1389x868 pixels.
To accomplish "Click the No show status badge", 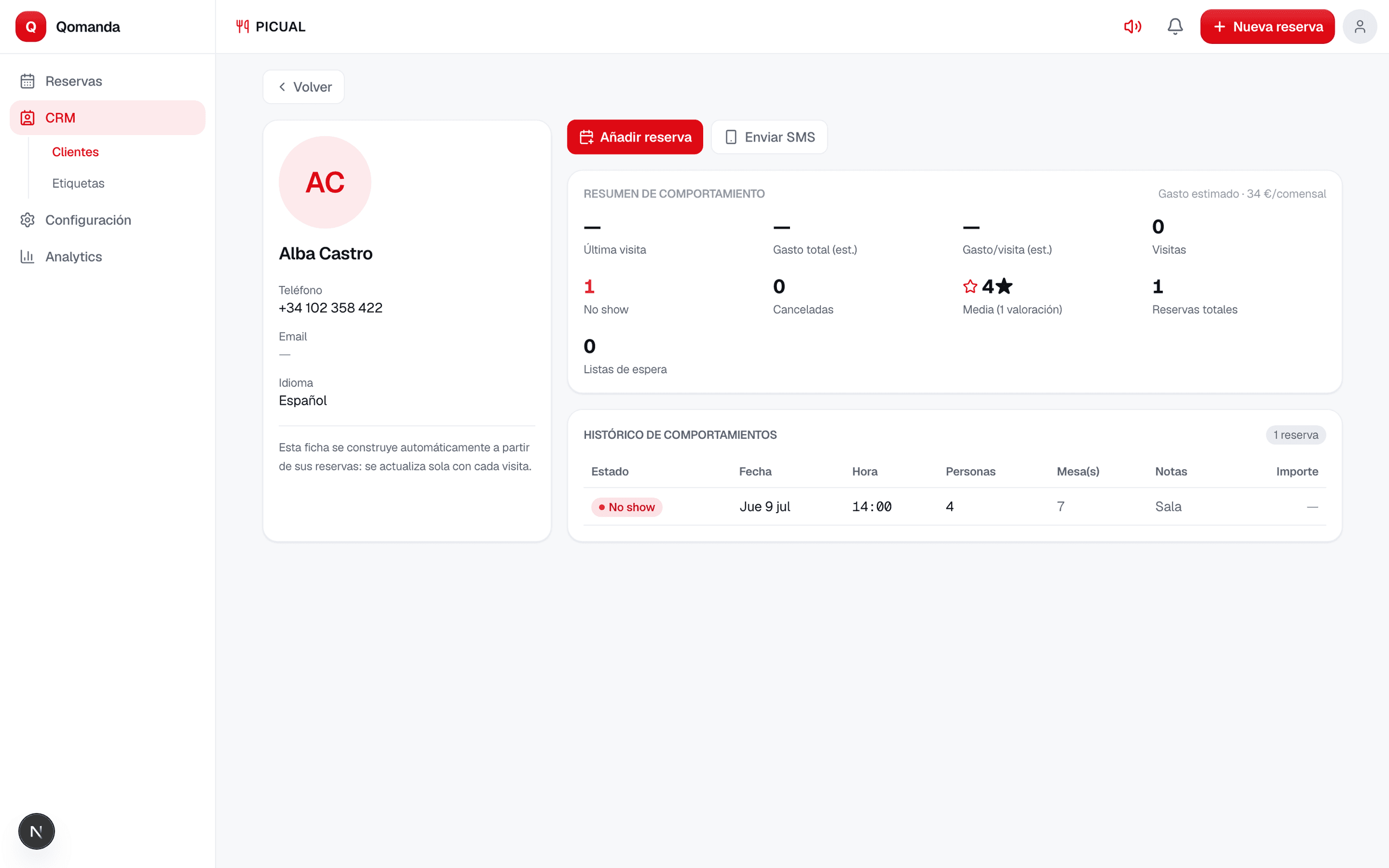I will [626, 507].
